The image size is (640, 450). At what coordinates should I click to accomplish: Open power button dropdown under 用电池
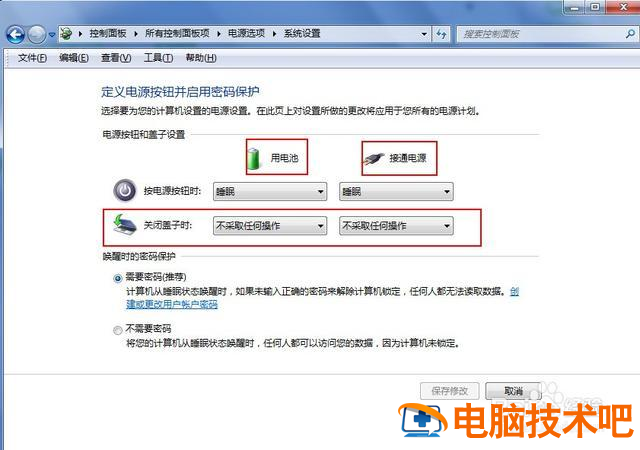click(x=270, y=192)
